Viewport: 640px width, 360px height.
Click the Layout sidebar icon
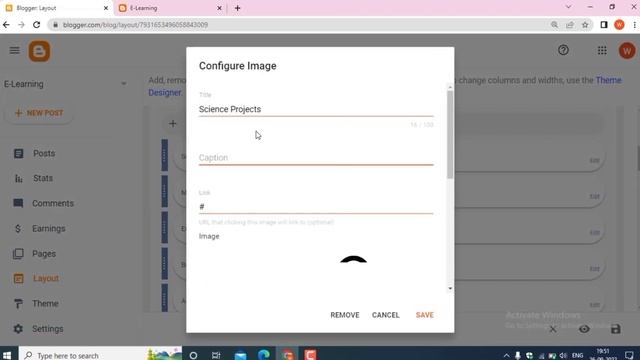18,278
